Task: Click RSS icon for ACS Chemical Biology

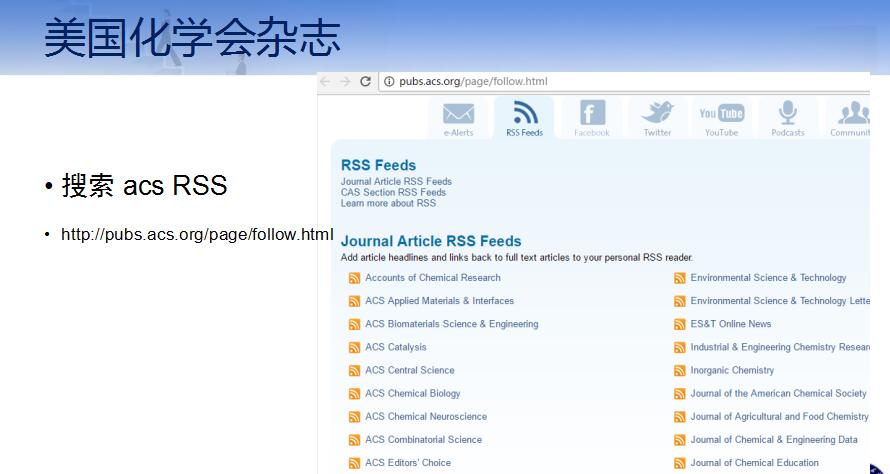Action: [x=354, y=394]
